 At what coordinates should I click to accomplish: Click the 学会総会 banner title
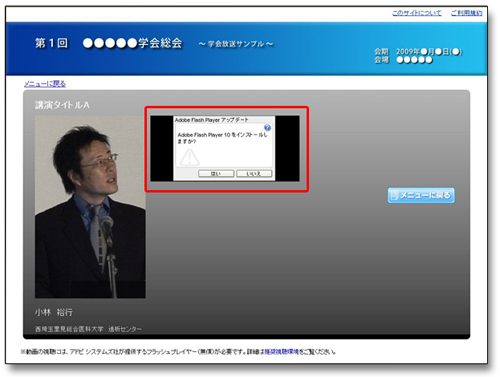[132, 43]
